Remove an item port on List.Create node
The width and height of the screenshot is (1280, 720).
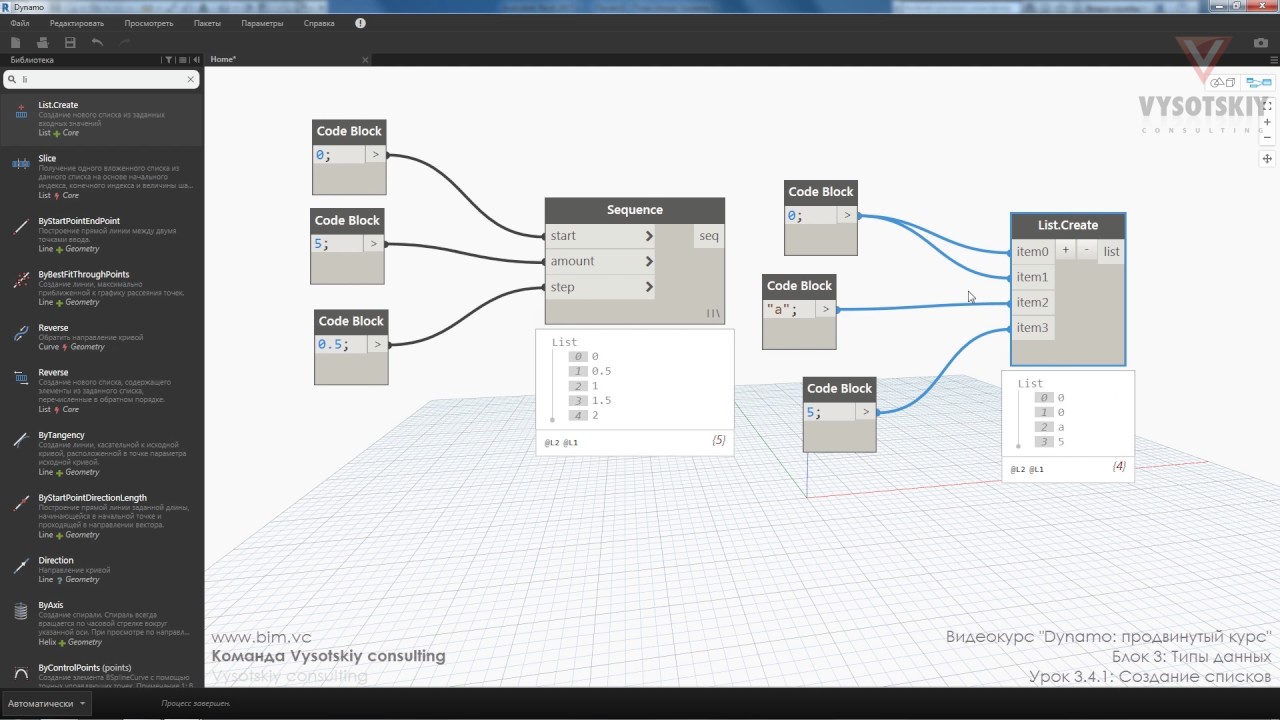[1086, 250]
